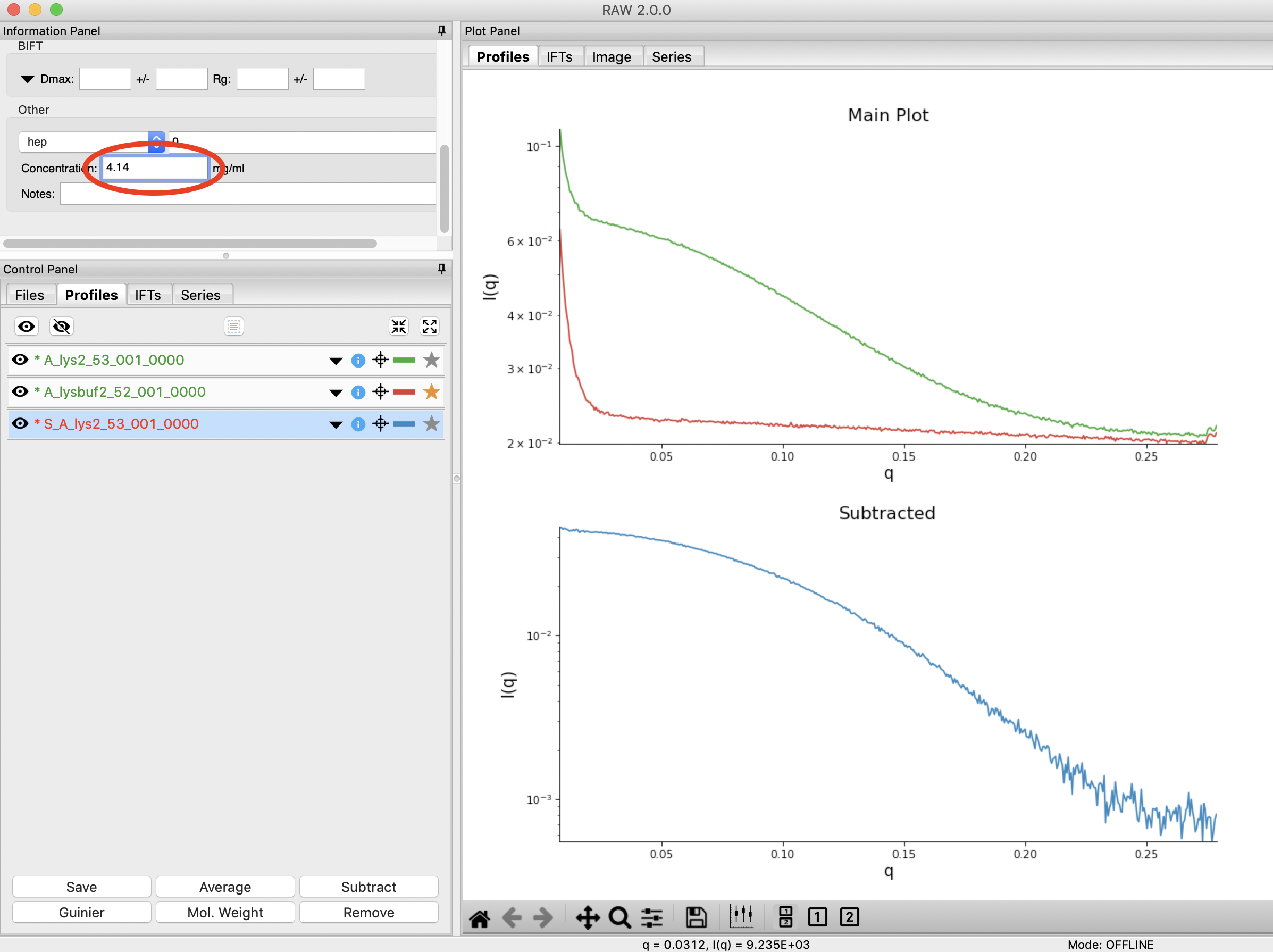This screenshot has height=952, width=1273.
Task: Toggle visibility of A_lys2_53_001_0000
Action: (20, 360)
